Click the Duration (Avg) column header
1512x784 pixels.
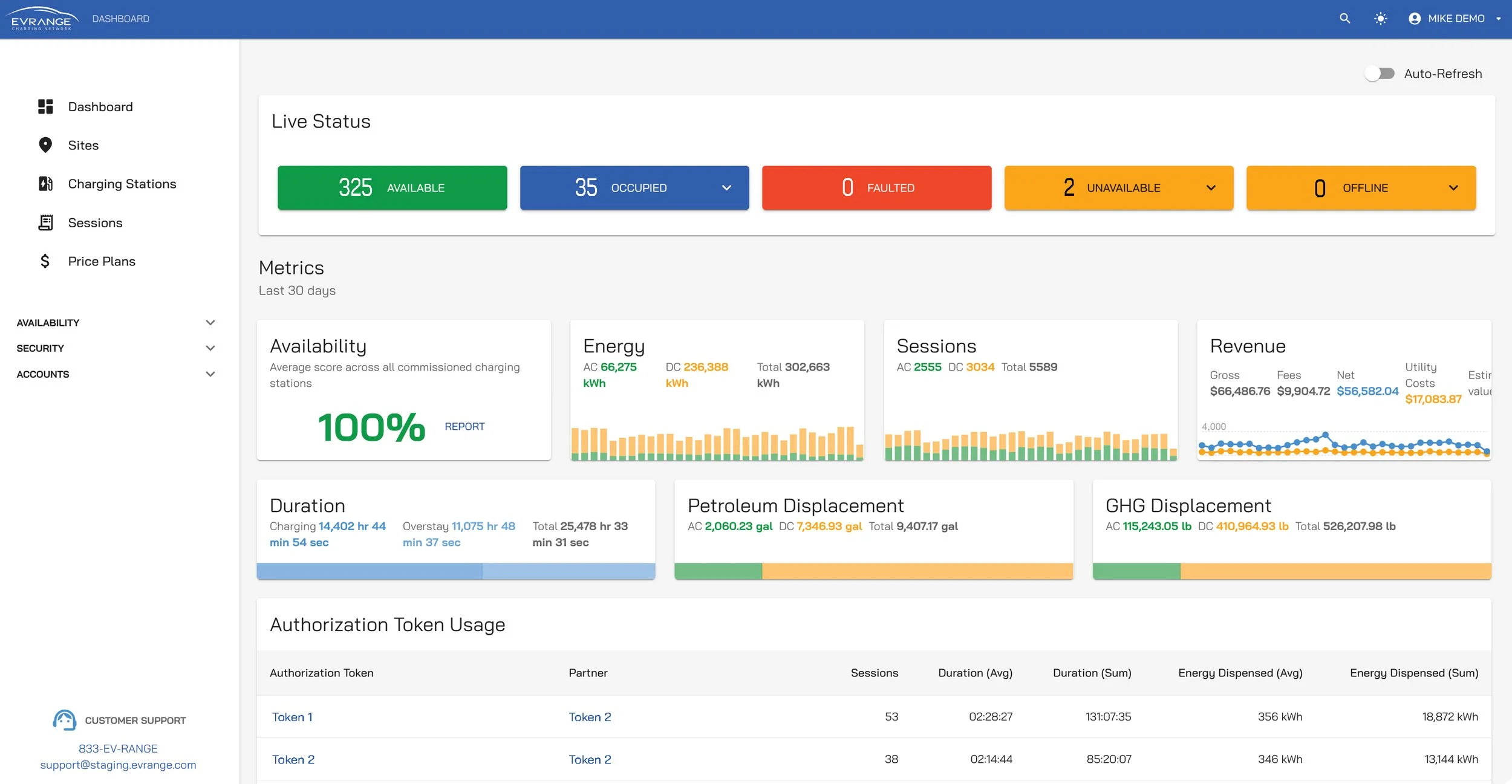click(975, 673)
